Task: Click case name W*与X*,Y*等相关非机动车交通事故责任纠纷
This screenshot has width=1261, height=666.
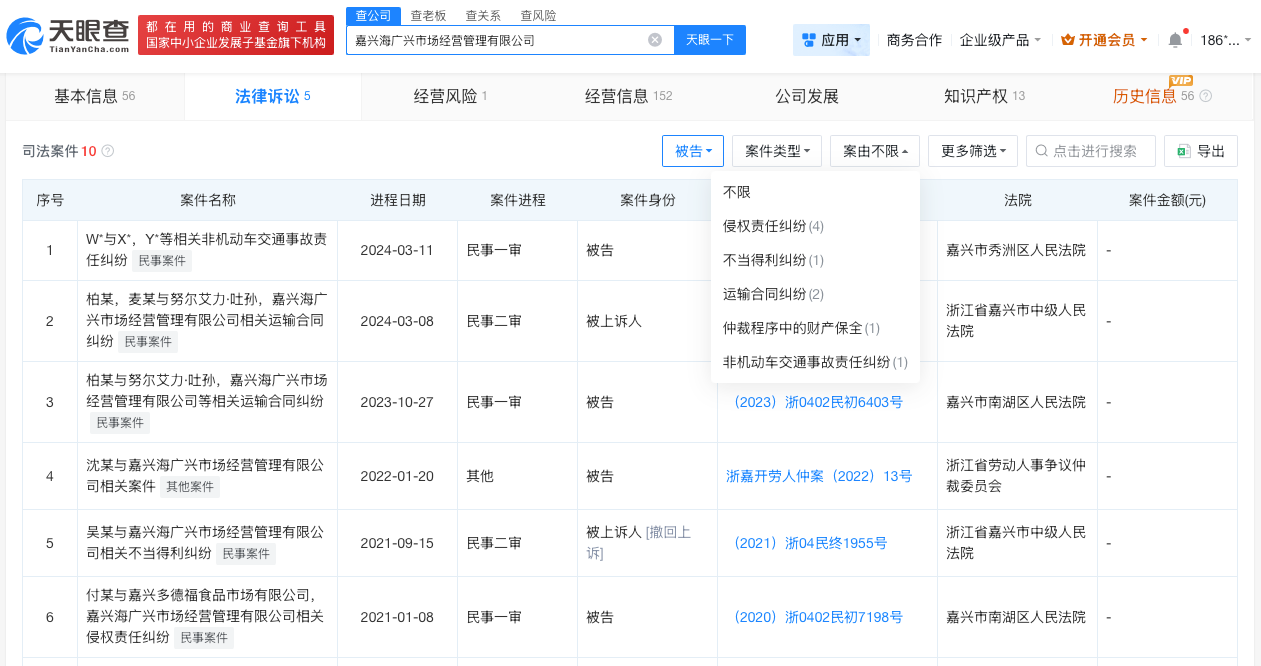Action: (x=206, y=250)
